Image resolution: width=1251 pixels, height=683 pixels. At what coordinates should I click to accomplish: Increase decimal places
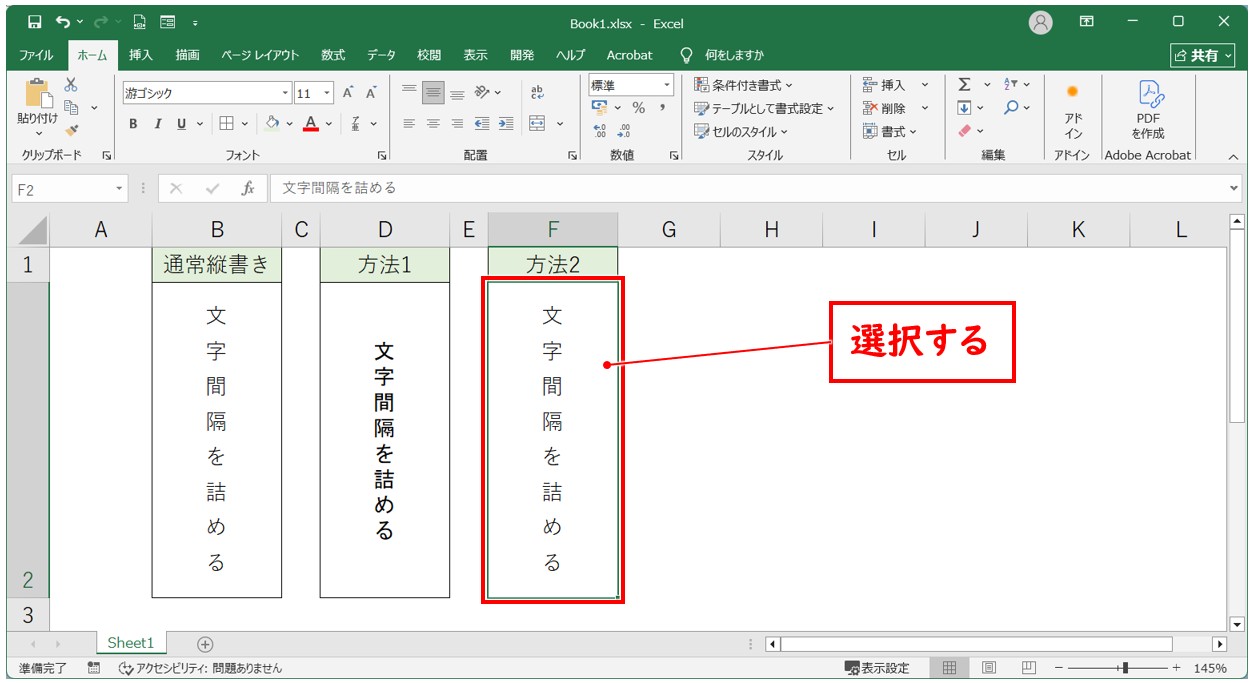(x=600, y=131)
